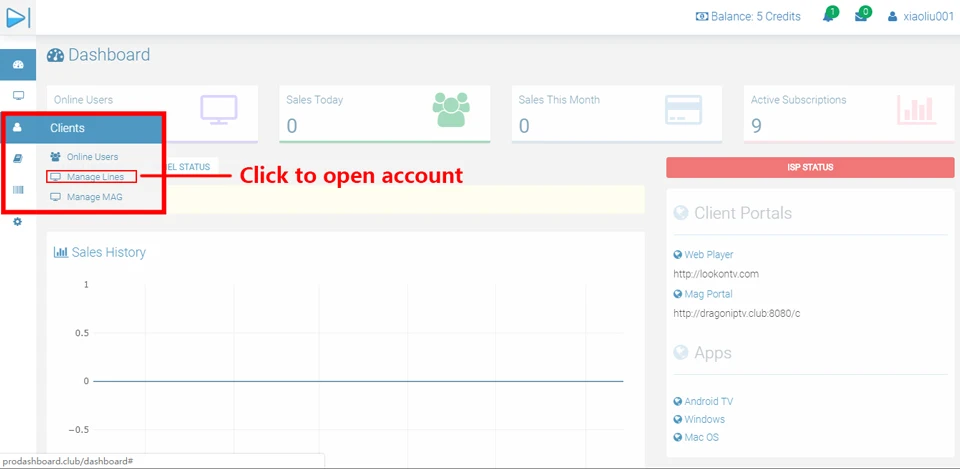Select the Clients person icon
The width and height of the screenshot is (960, 469).
pos(17,128)
